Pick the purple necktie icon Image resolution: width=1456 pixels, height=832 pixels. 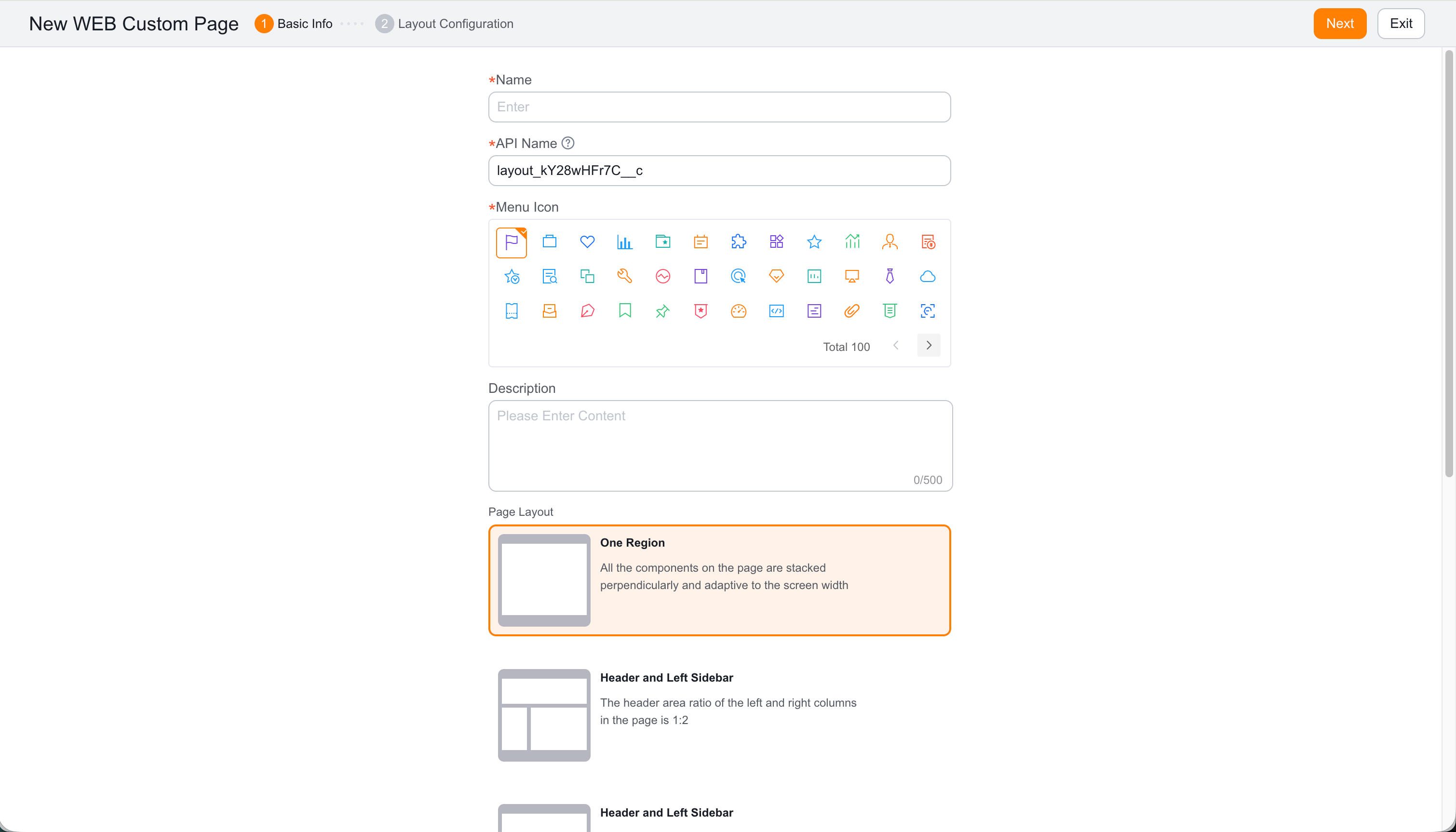tap(890, 277)
